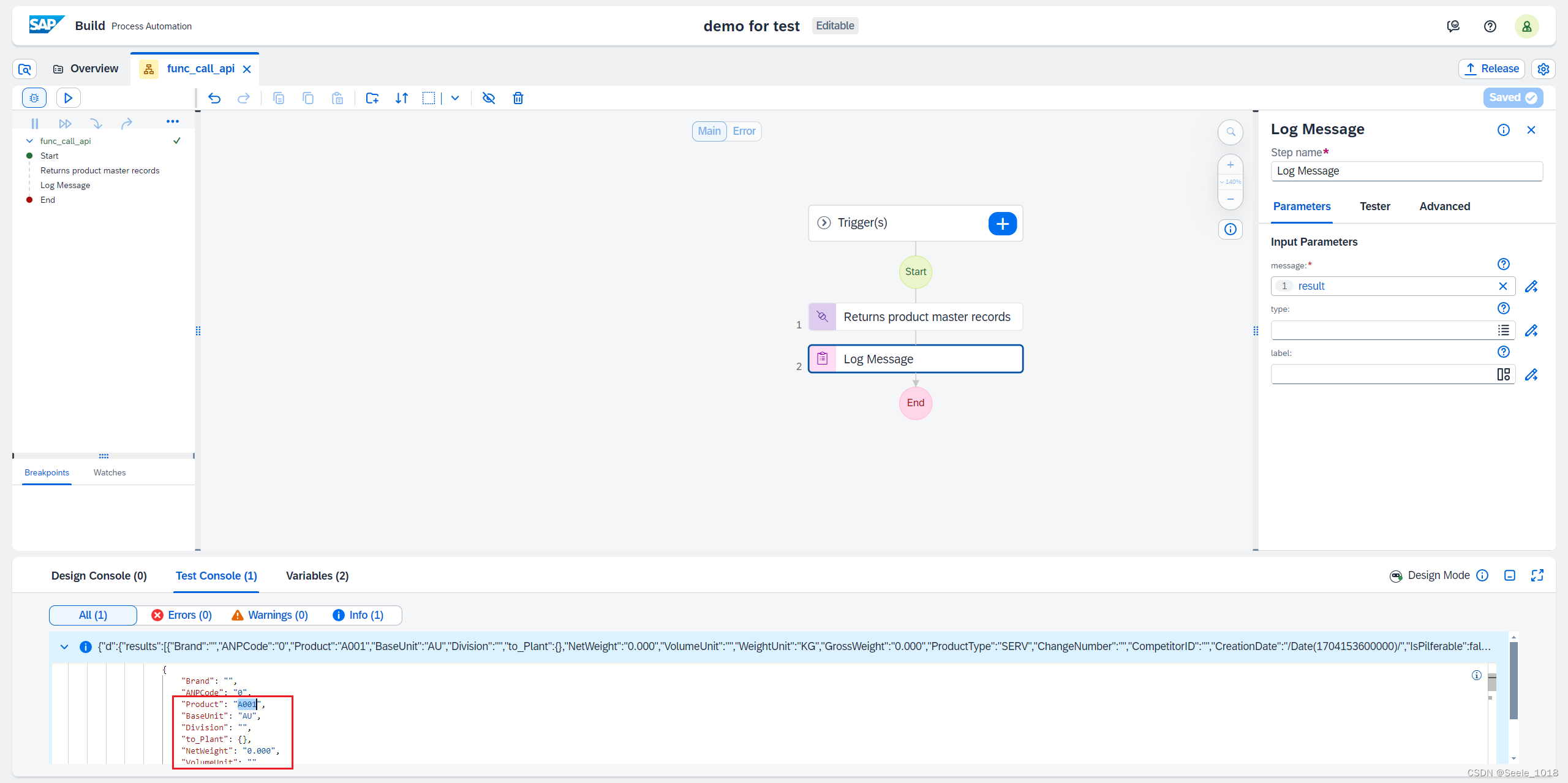Click the message field expression editor pencil
Image resolution: width=1568 pixels, height=783 pixels.
[1531, 286]
